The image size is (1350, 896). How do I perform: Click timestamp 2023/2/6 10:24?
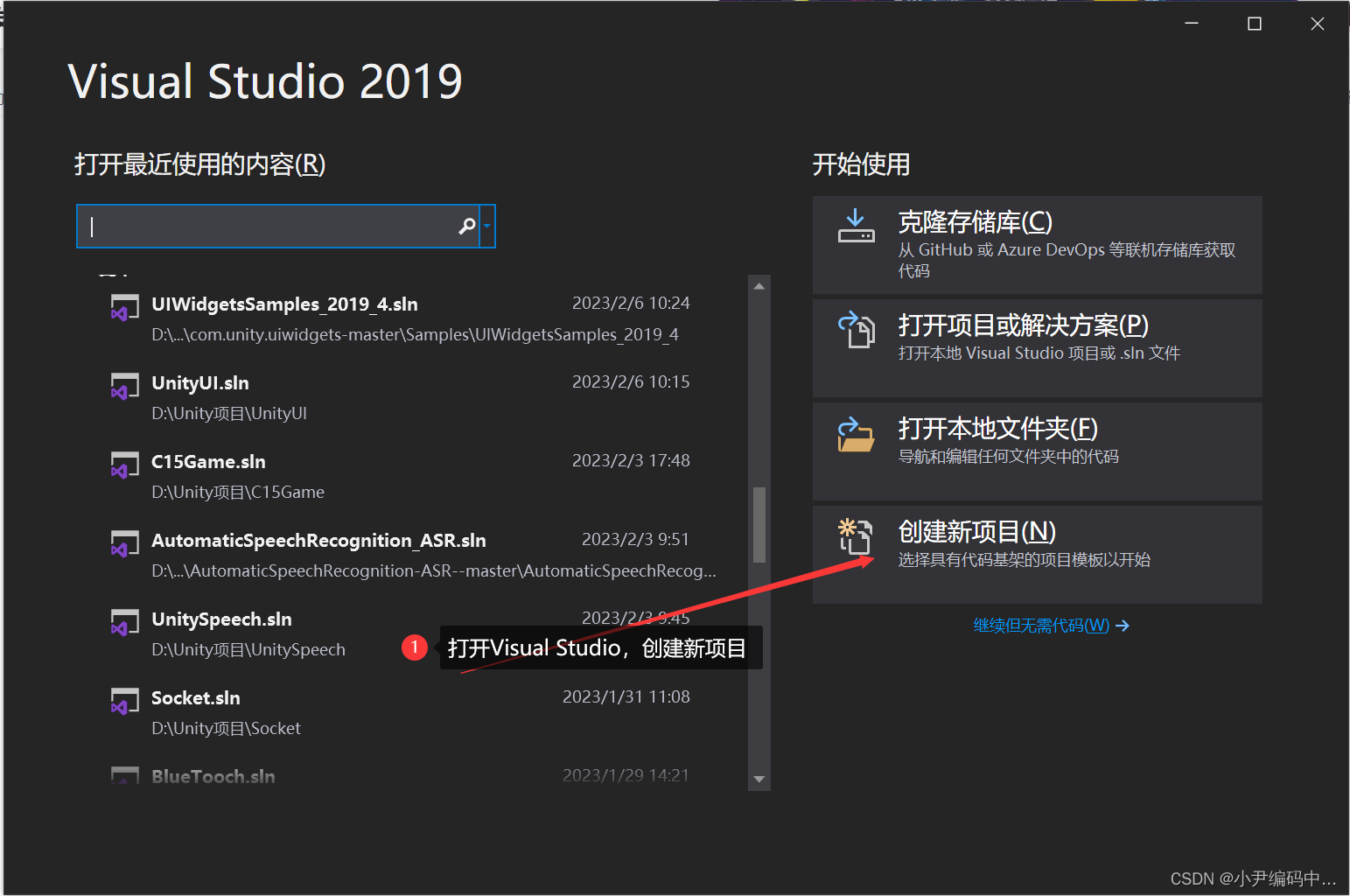(631, 303)
